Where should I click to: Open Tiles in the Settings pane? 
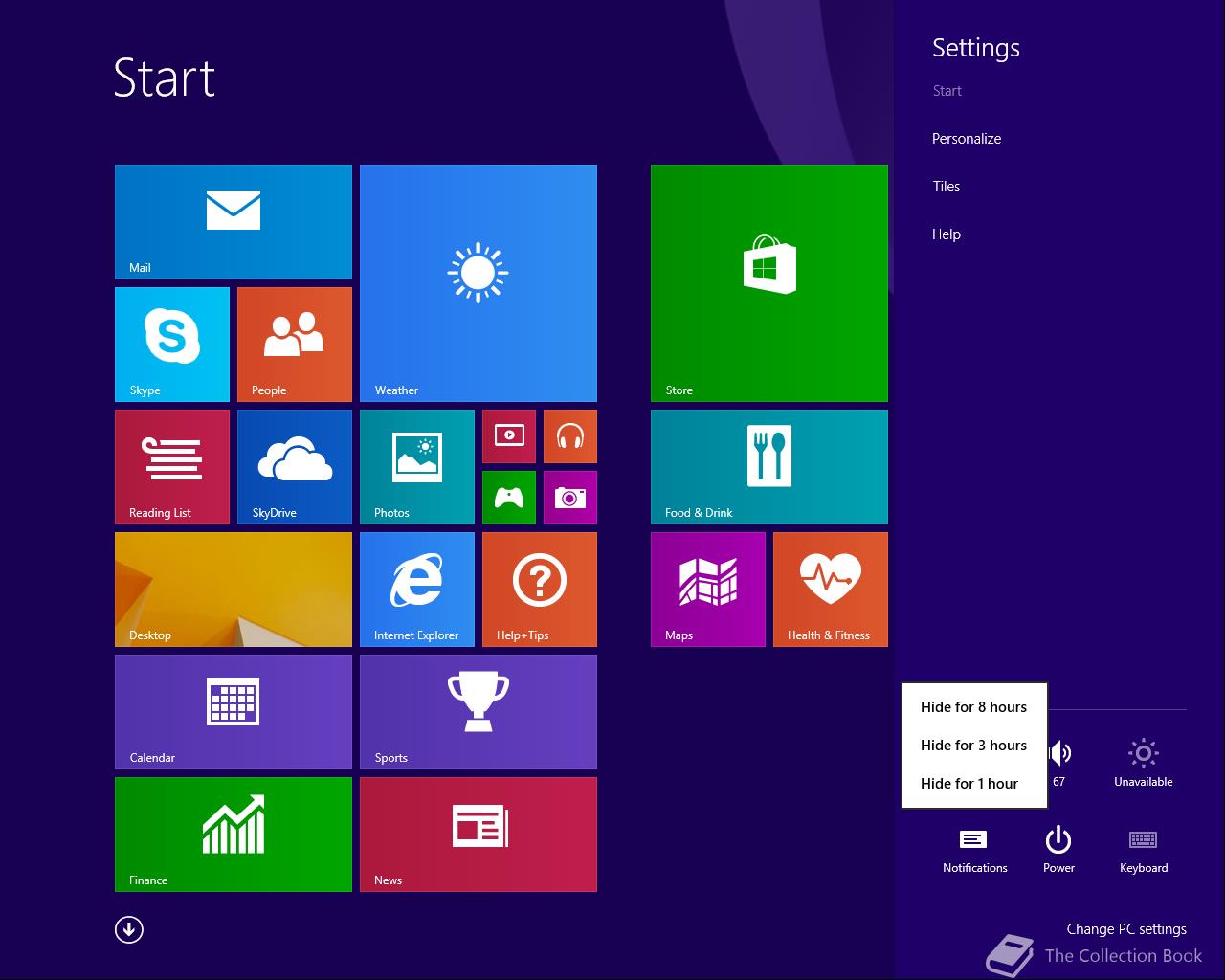click(947, 187)
